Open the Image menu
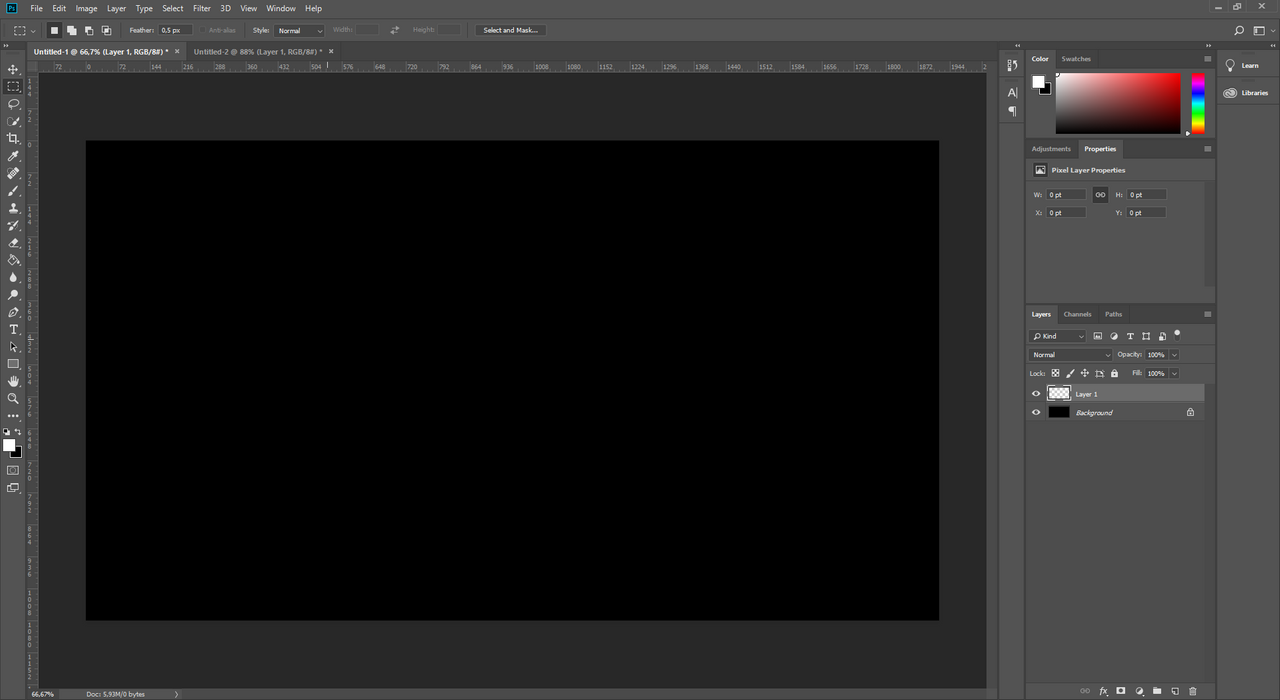The image size is (1280, 700). click(x=87, y=8)
